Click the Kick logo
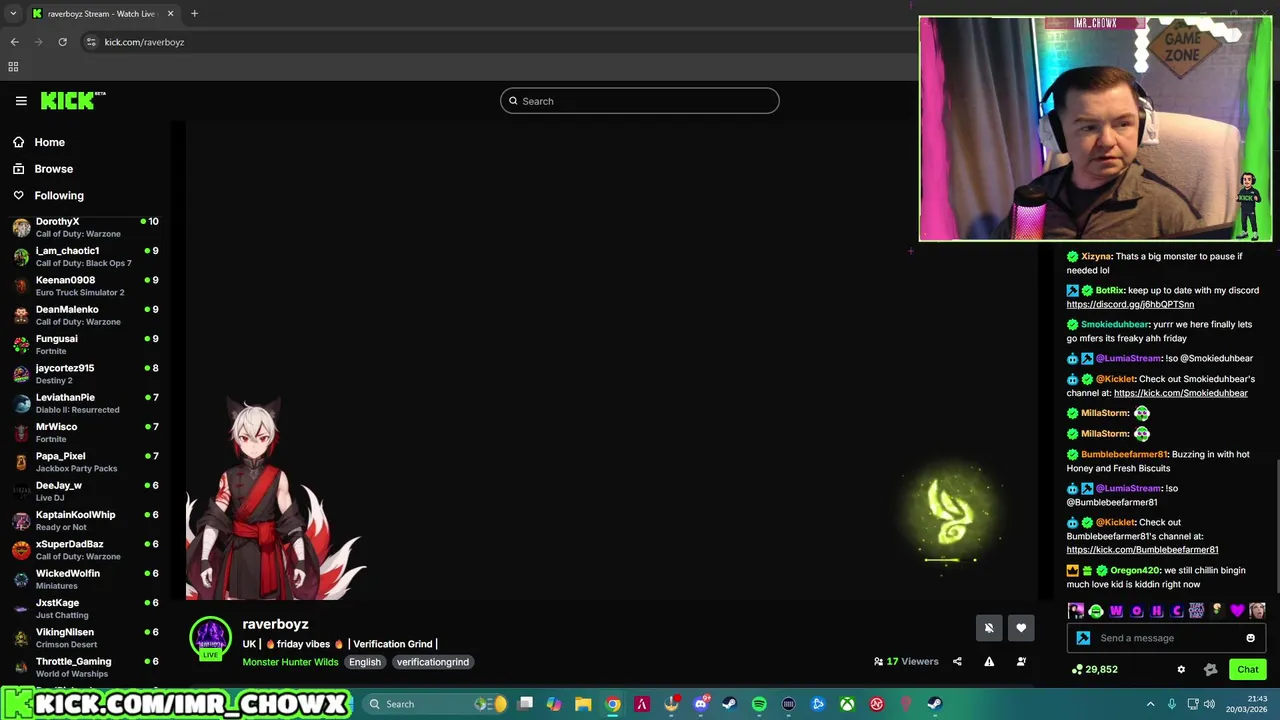This screenshot has width=1280, height=720. [73, 100]
